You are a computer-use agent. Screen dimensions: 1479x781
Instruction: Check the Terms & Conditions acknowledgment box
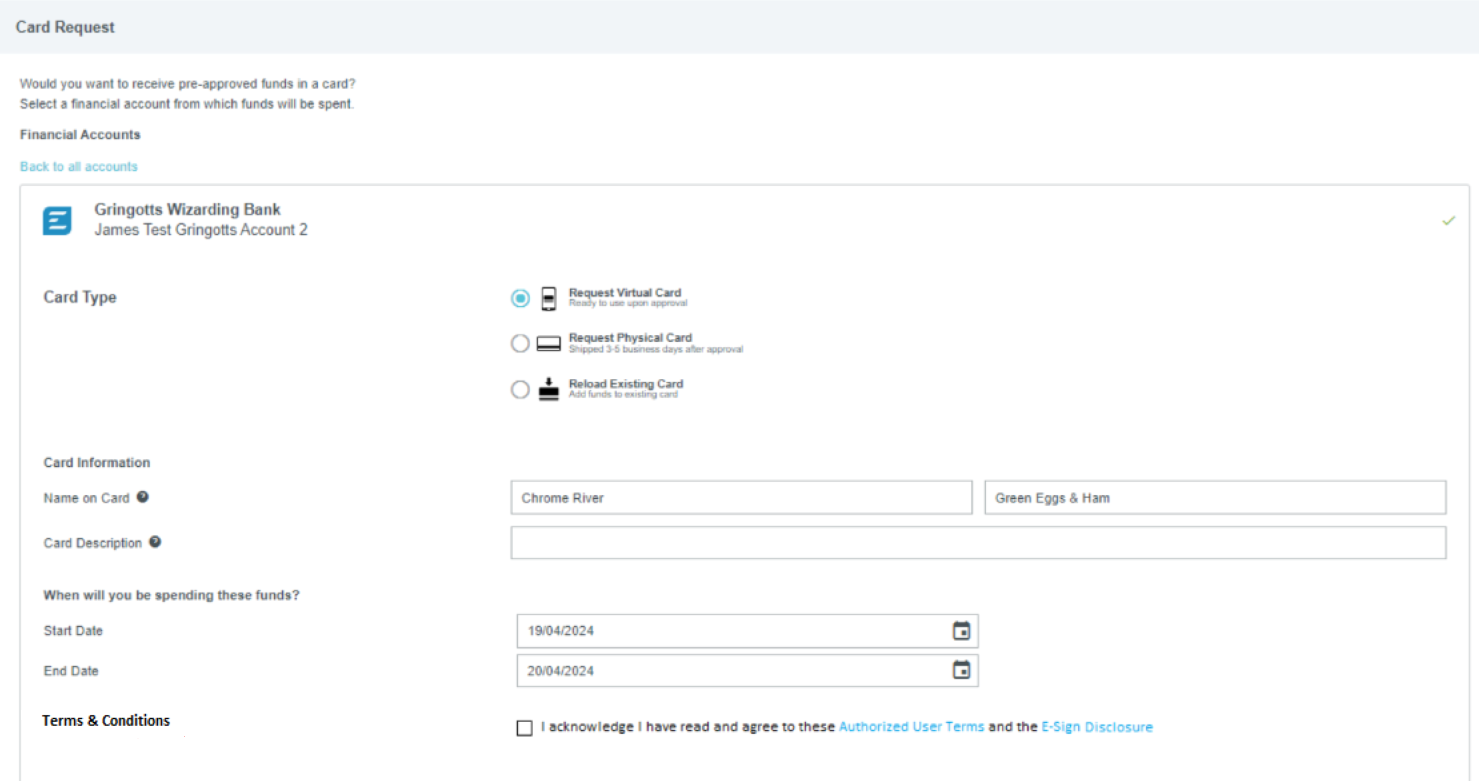click(x=525, y=728)
